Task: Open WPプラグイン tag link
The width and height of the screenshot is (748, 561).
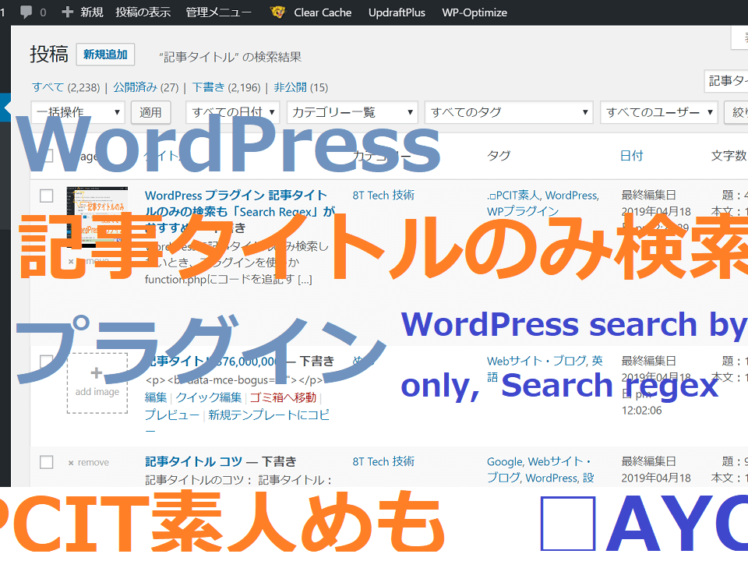Action: (522, 211)
